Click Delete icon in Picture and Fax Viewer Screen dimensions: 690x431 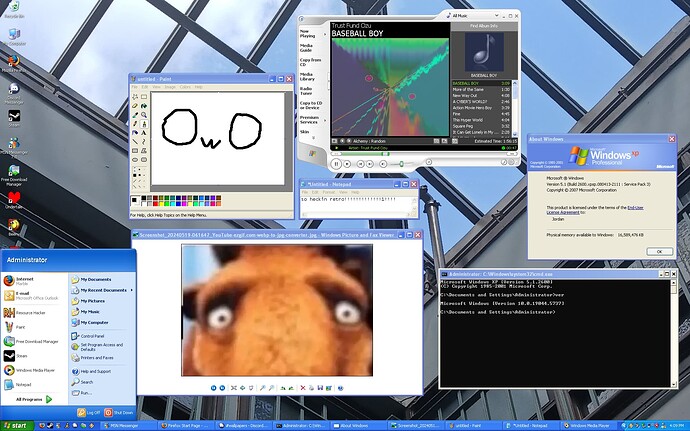(x=303, y=388)
